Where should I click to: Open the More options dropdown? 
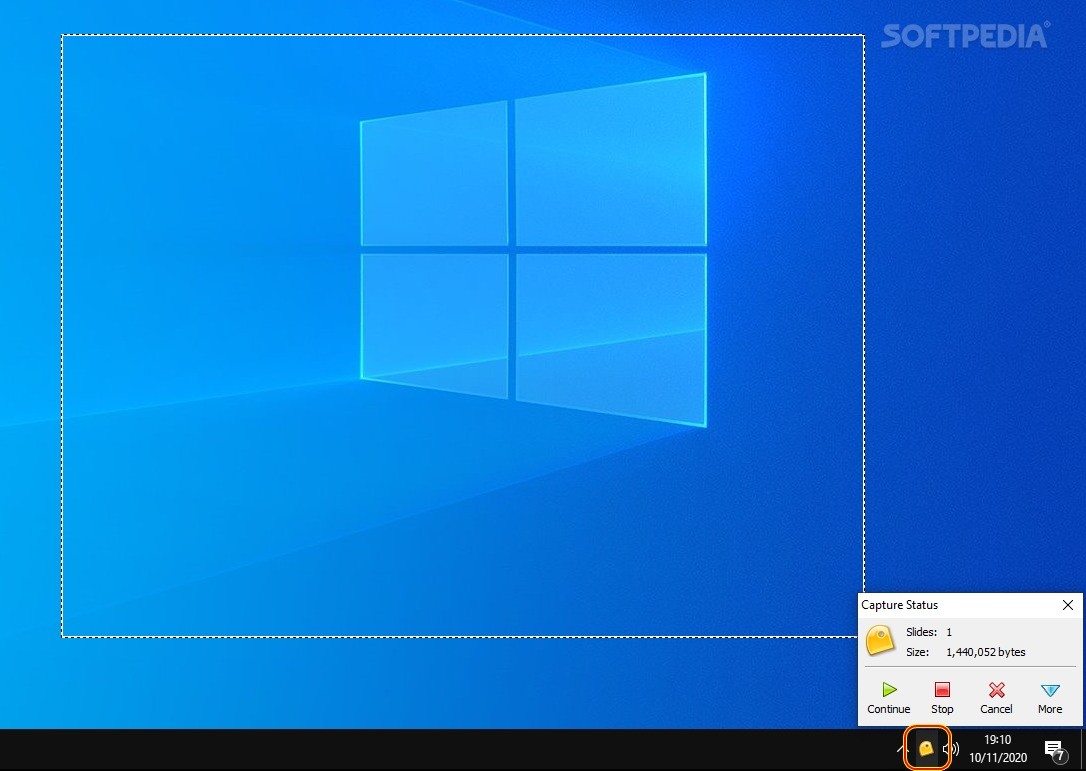tap(1050, 698)
